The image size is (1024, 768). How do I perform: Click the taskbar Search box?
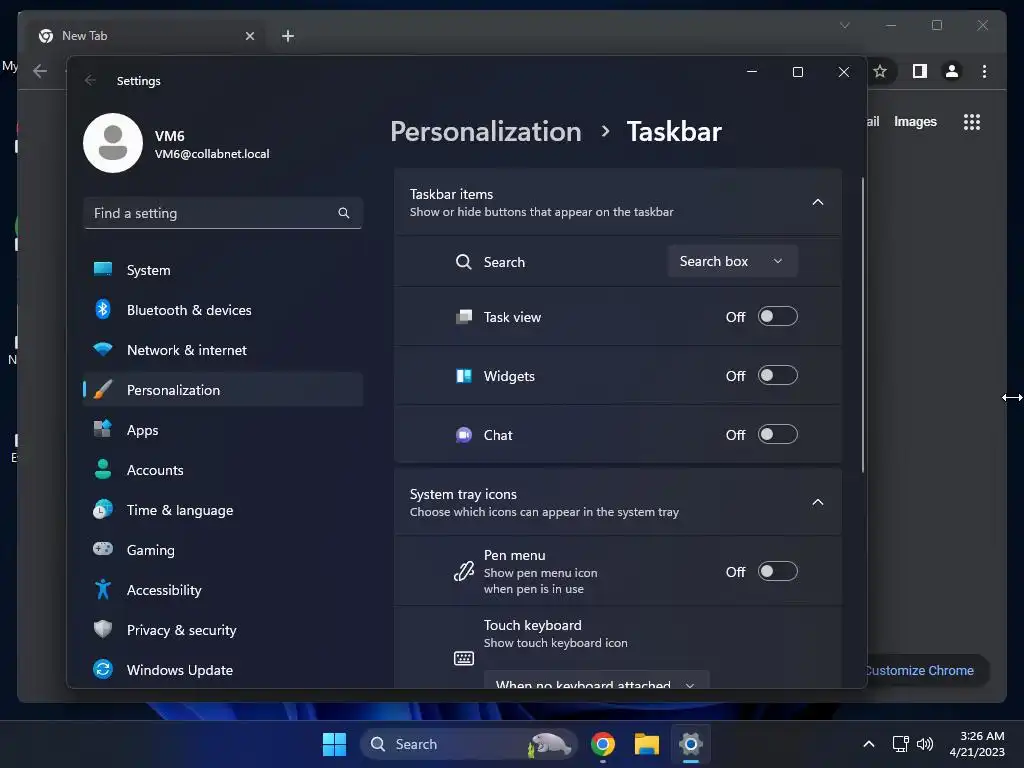click(x=468, y=744)
